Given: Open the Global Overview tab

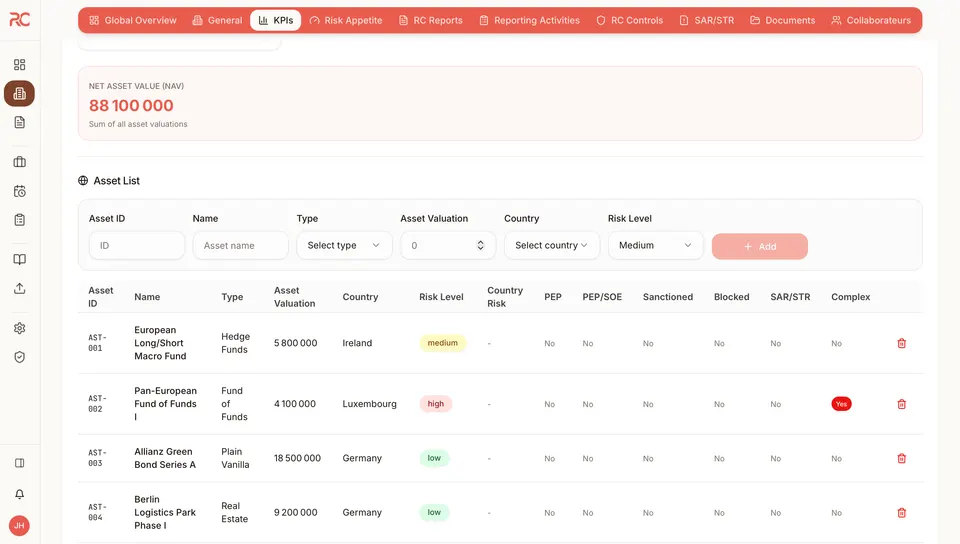Looking at the screenshot, I should [x=133, y=20].
